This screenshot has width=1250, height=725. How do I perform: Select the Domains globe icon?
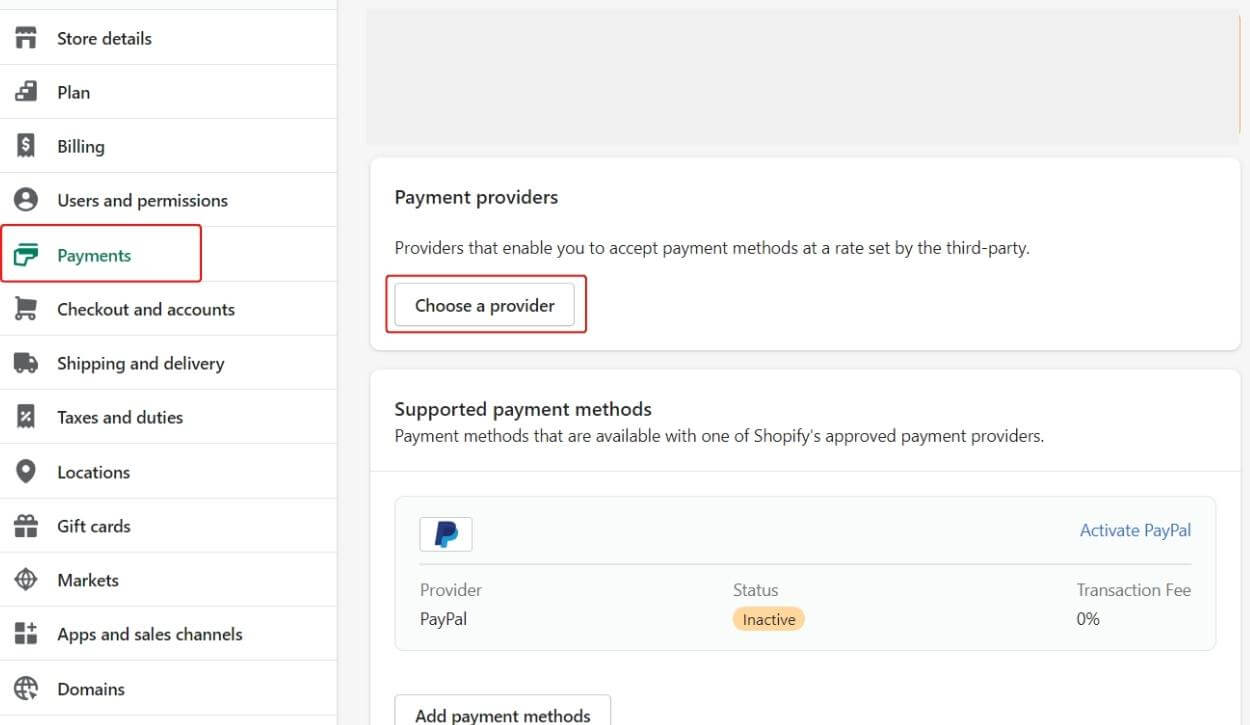(x=24, y=688)
